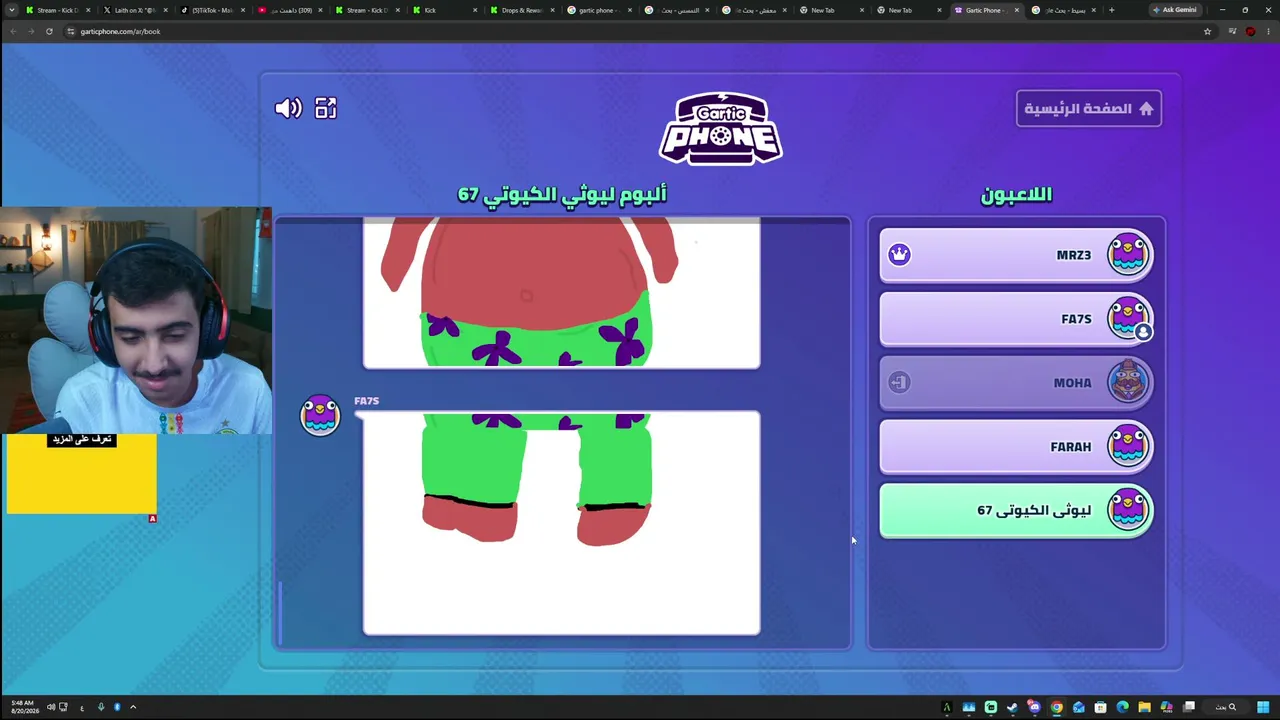Open Steam from the taskbar

[x=1012, y=707]
